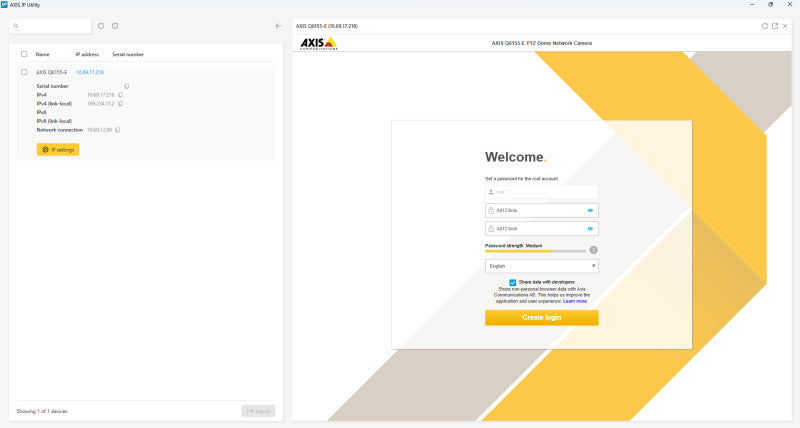Show password info next to strength bar
This screenshot has width=800, height=428.
pyautogui.click(x=593, y=250)
